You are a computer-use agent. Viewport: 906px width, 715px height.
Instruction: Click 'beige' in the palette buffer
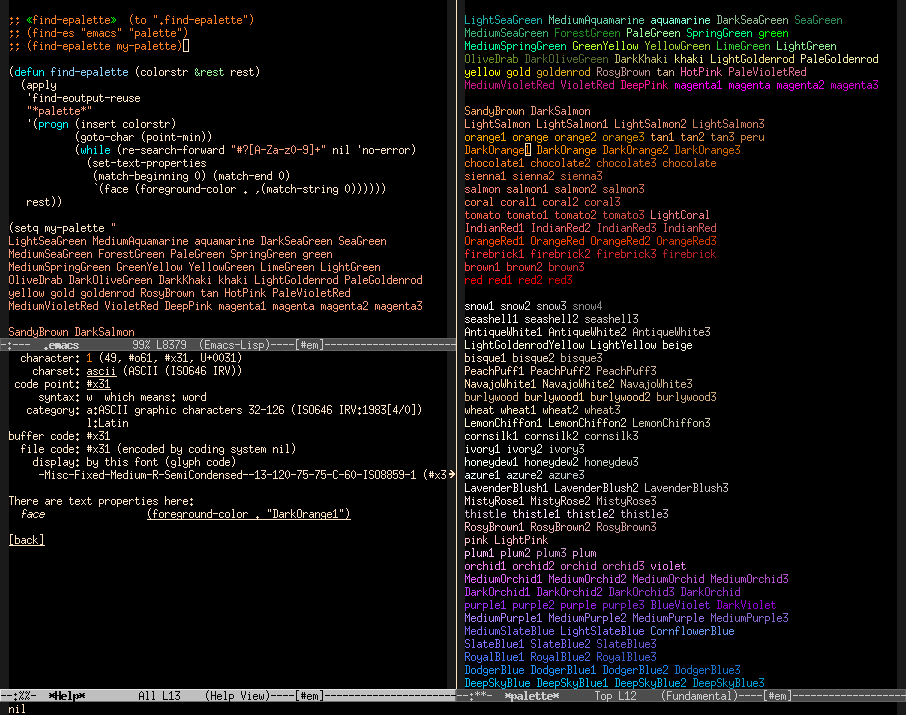coord(677,345)
